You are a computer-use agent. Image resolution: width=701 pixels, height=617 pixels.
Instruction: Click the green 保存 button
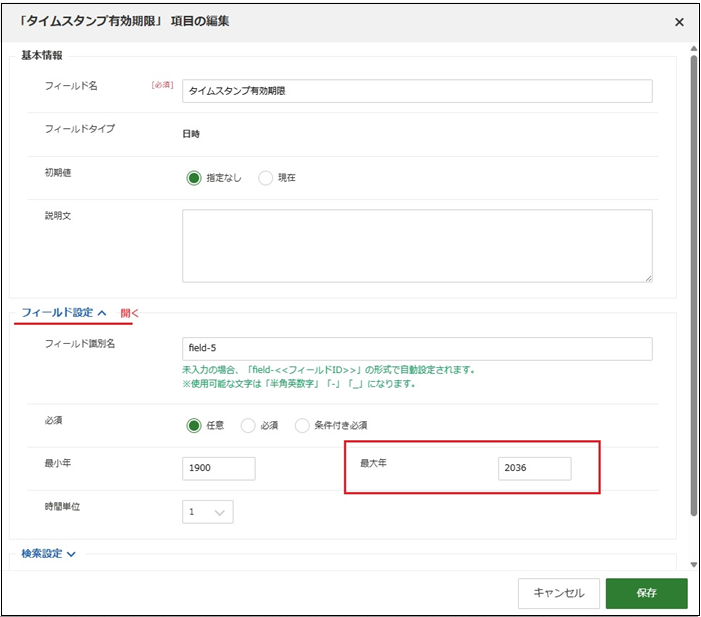pyautogui.click(x=646, y=592)
